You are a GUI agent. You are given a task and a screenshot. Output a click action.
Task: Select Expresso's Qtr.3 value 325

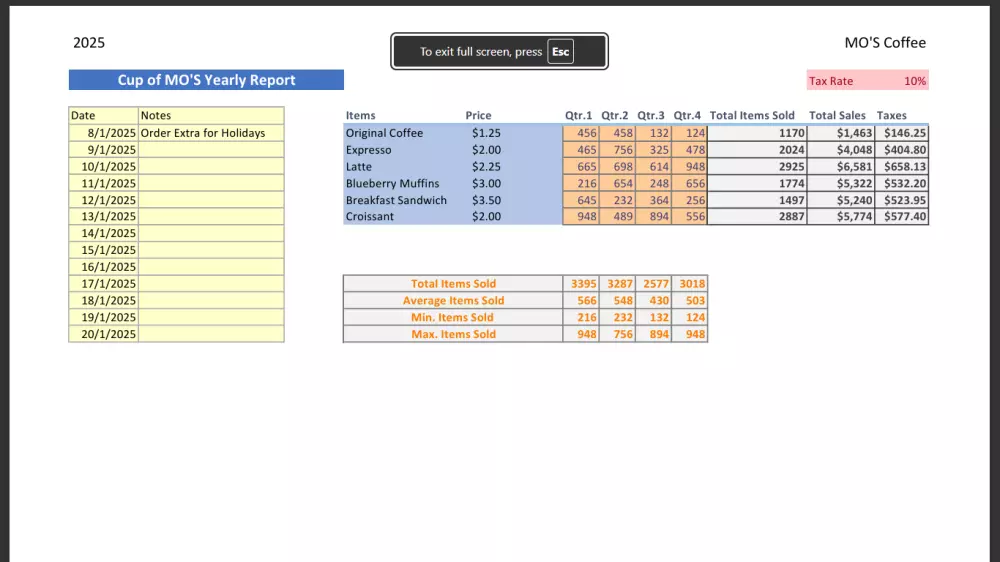coord(653,149)
